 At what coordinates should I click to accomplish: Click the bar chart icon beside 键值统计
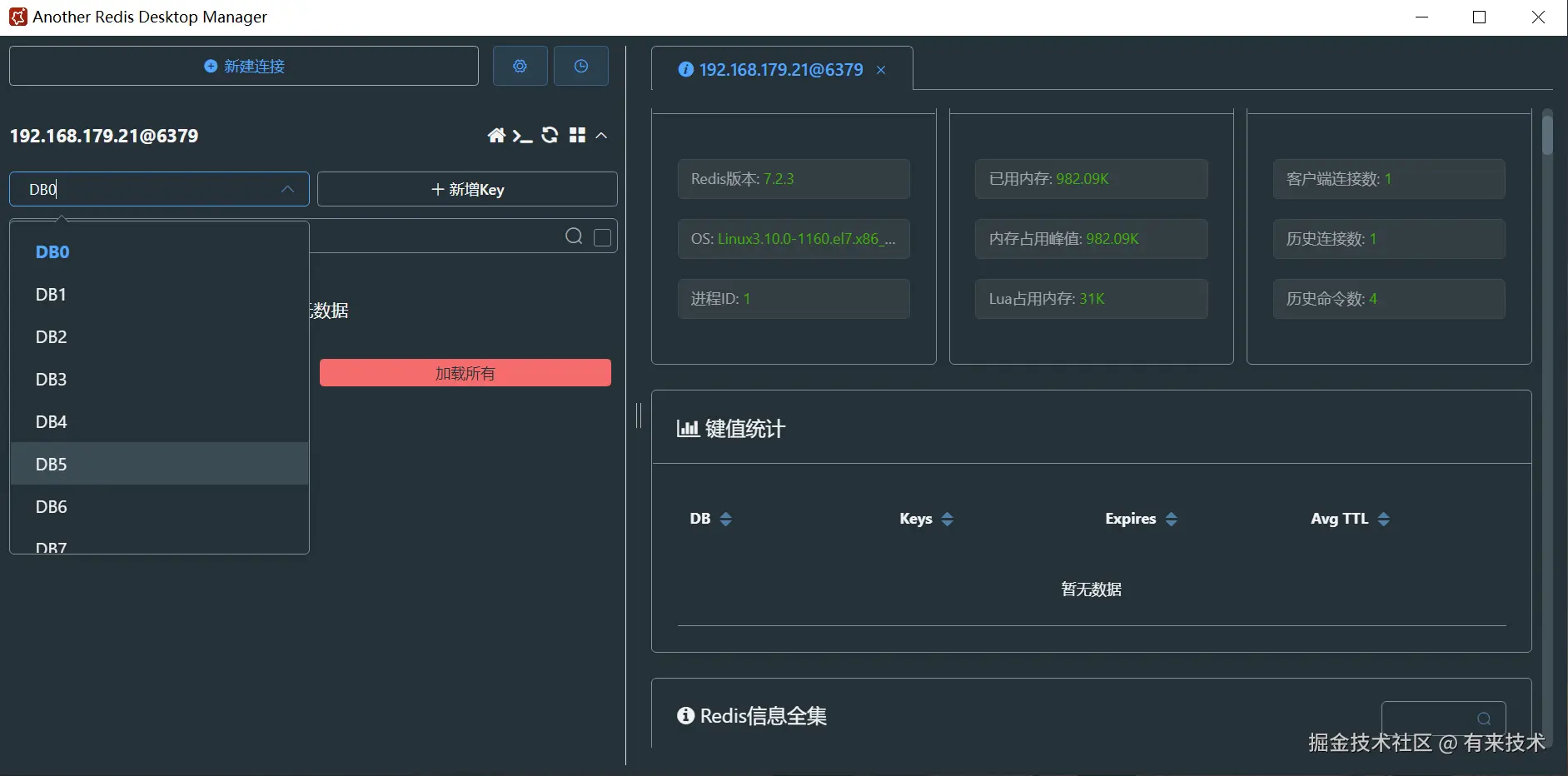coord(688,429)
